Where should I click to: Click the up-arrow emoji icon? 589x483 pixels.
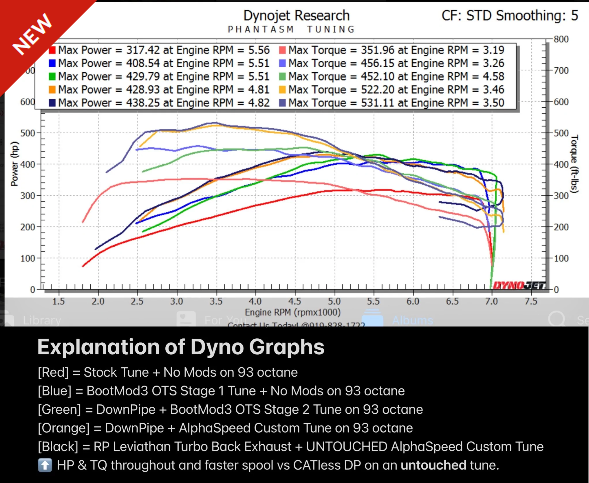[45, 465]
